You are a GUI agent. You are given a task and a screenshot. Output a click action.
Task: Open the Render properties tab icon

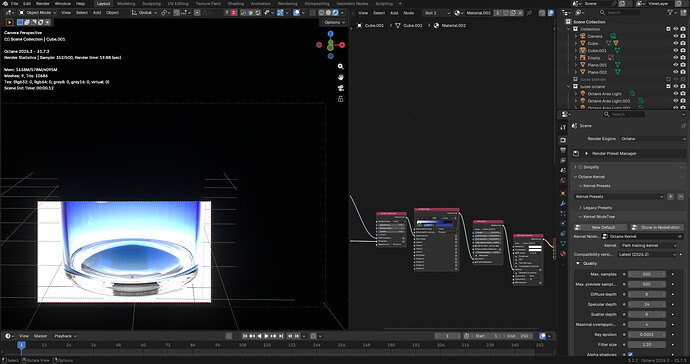click(x=563, y=140)
